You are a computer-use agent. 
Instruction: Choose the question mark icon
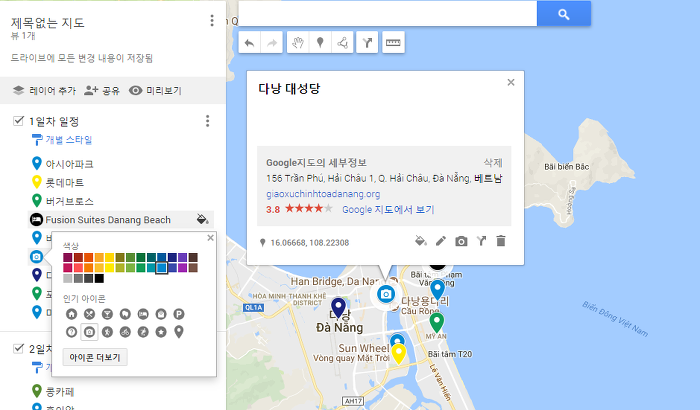[x=71, y=332]
